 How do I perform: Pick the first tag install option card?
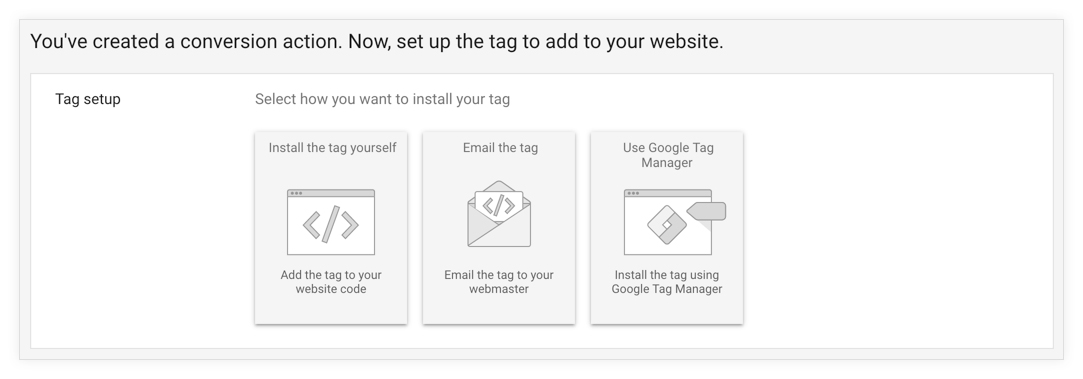[331, 228]
